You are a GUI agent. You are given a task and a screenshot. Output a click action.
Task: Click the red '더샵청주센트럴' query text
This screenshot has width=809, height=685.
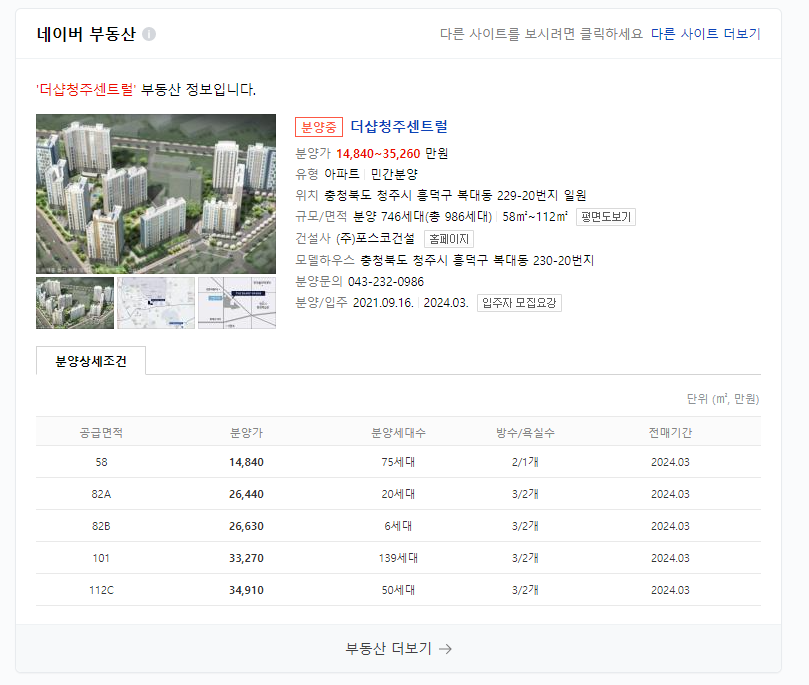click(x=86, y=89)
